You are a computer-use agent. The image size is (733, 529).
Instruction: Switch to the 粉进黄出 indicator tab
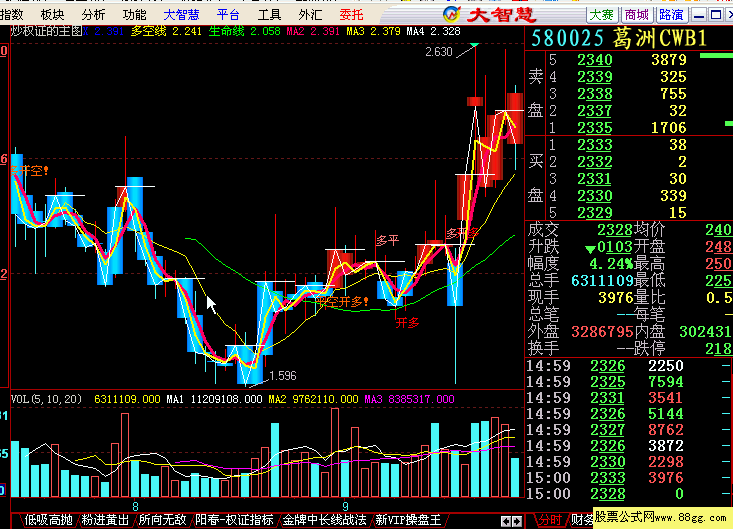105,520
